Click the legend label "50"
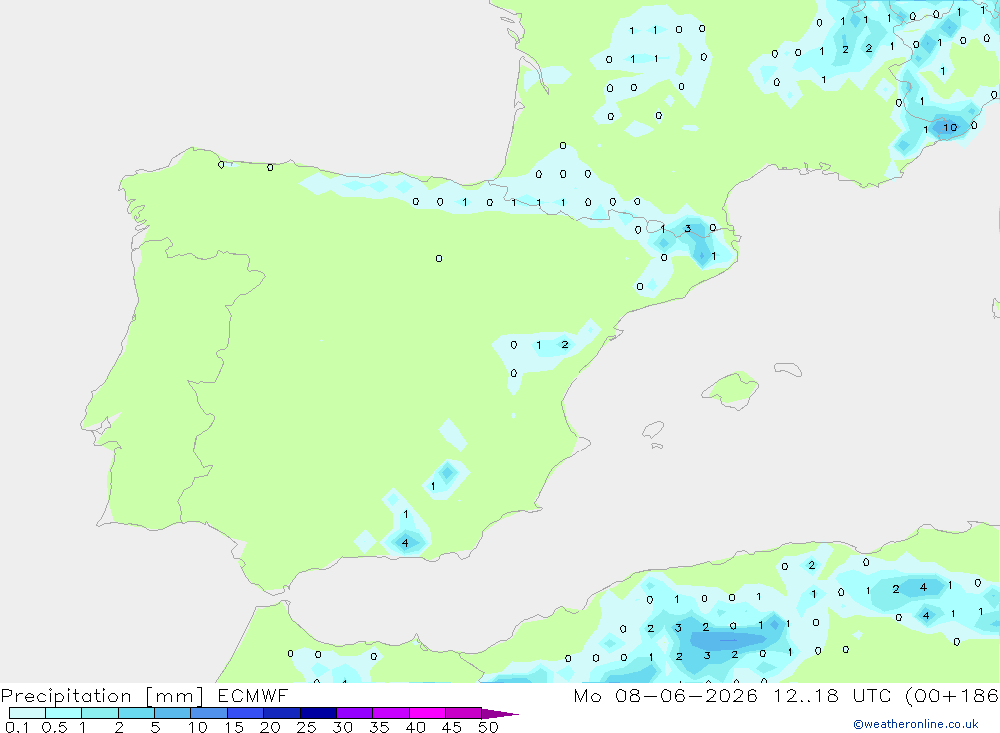 tap(489, 727)
